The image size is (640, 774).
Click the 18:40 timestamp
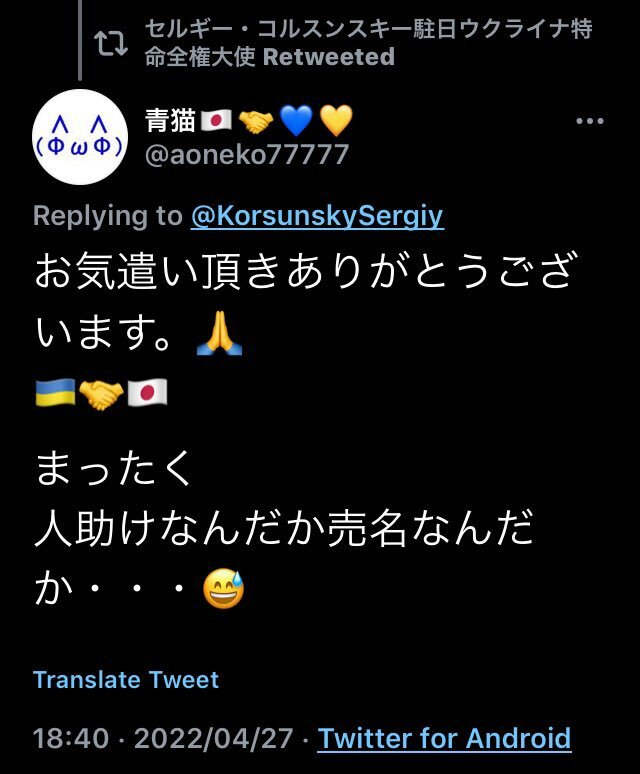[x=71, y=738]
